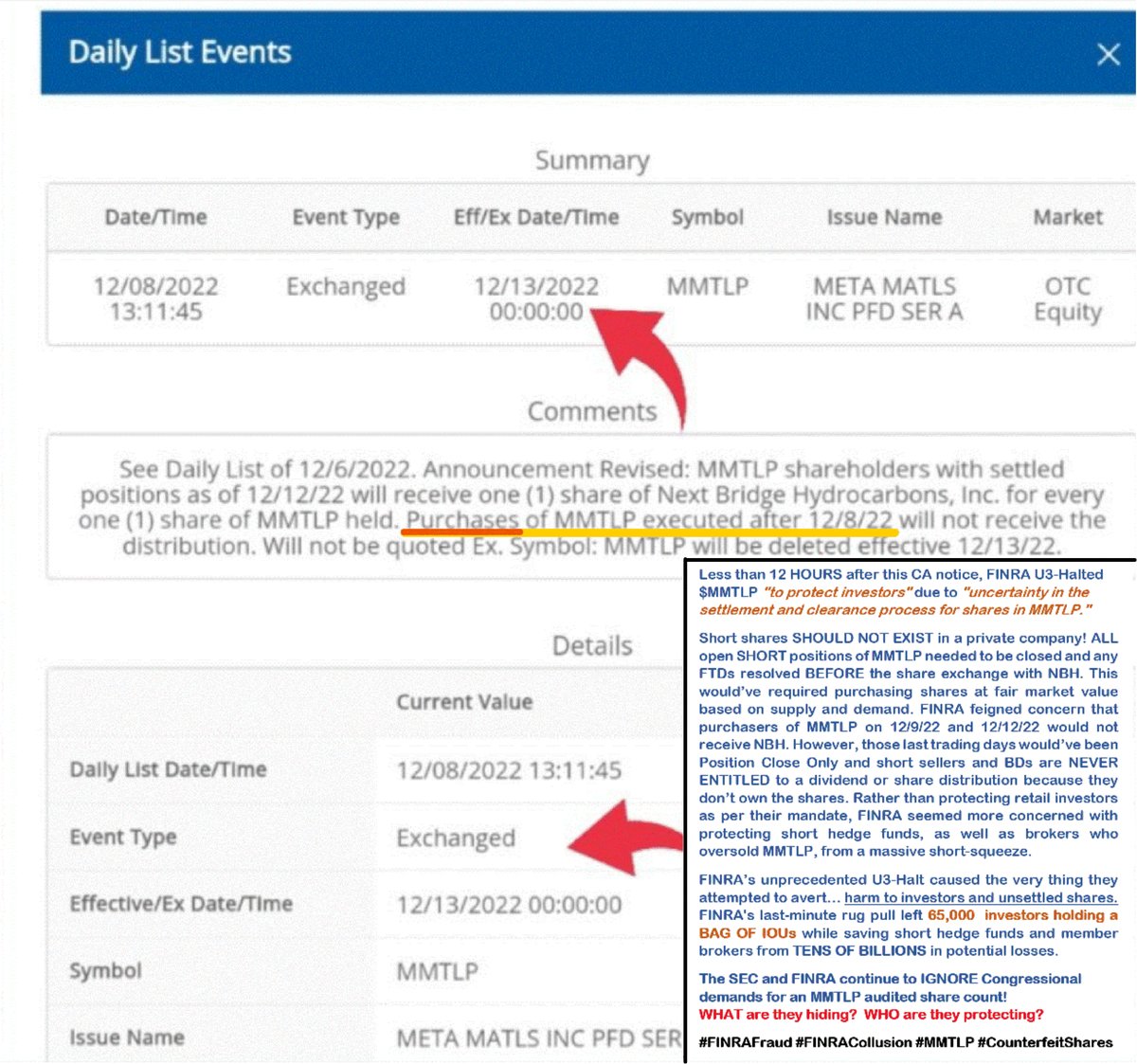Select the "MMTLP" value in Details
Screen dimensions: 1137x1064
437,971
